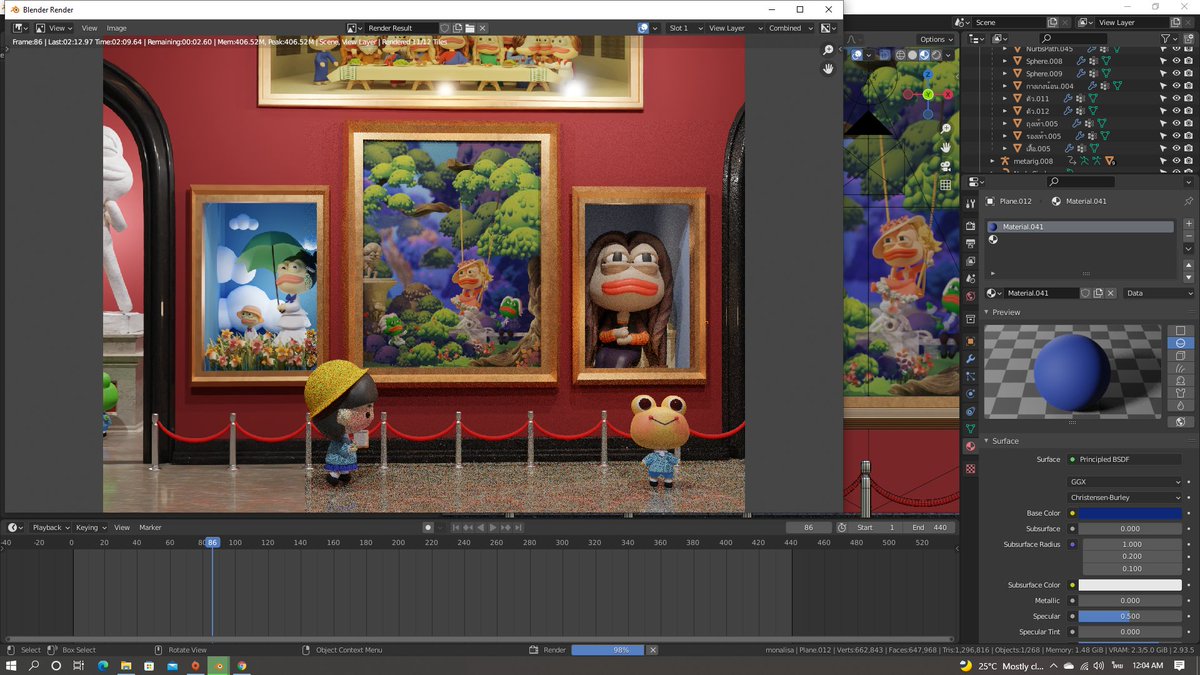Cancel the render progress job
1200x675 pixels.
(x=653, y=650)
